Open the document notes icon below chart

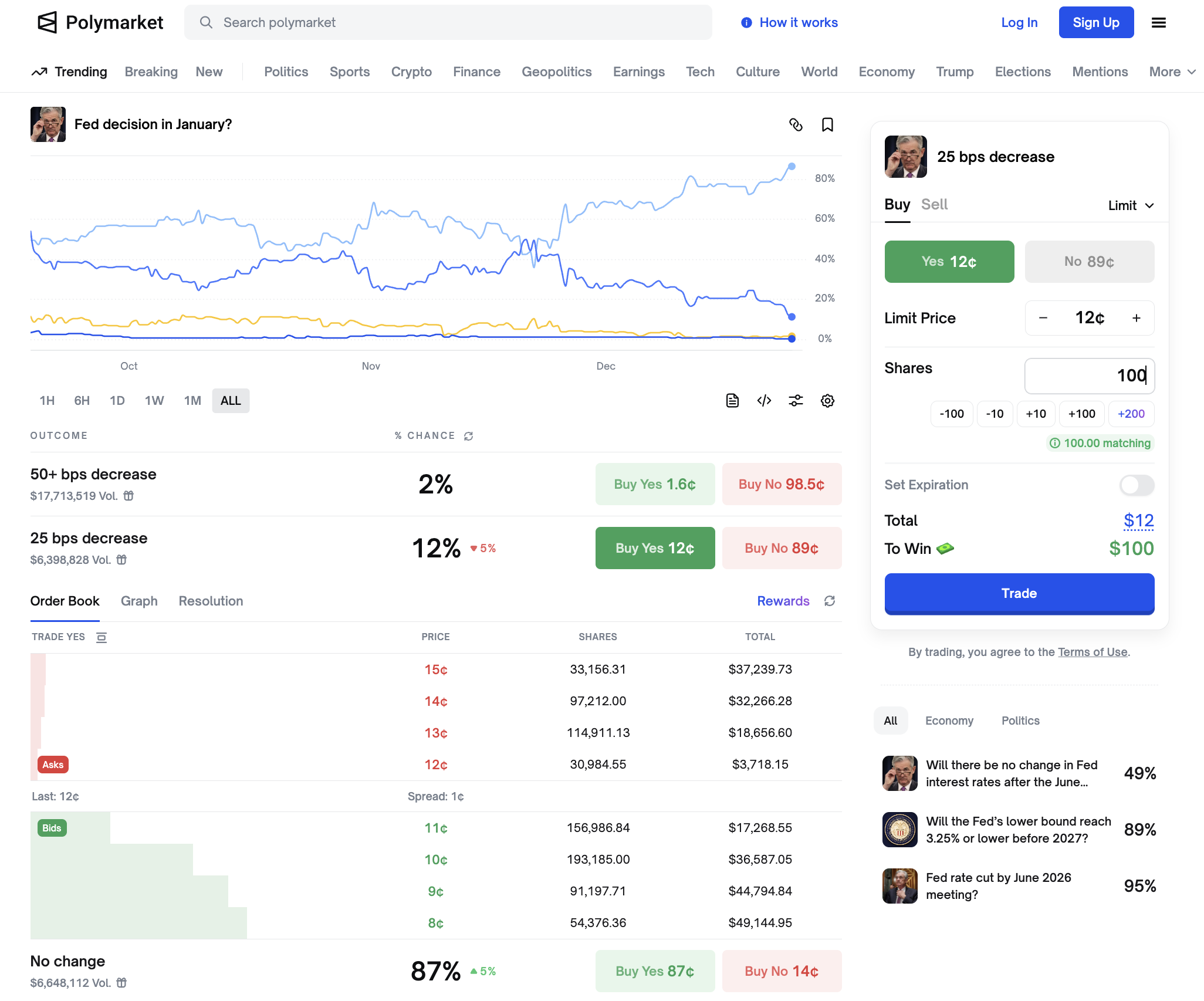click(x=732, y=401)
